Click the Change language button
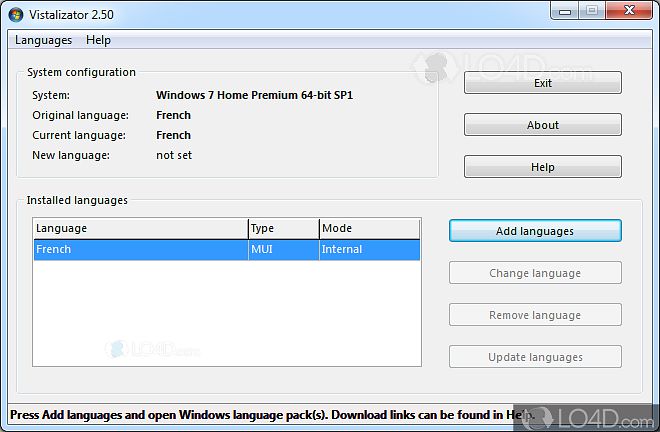The width and height of the screenshot is (660, 432). pyautogui.click(x=535, y=273)
